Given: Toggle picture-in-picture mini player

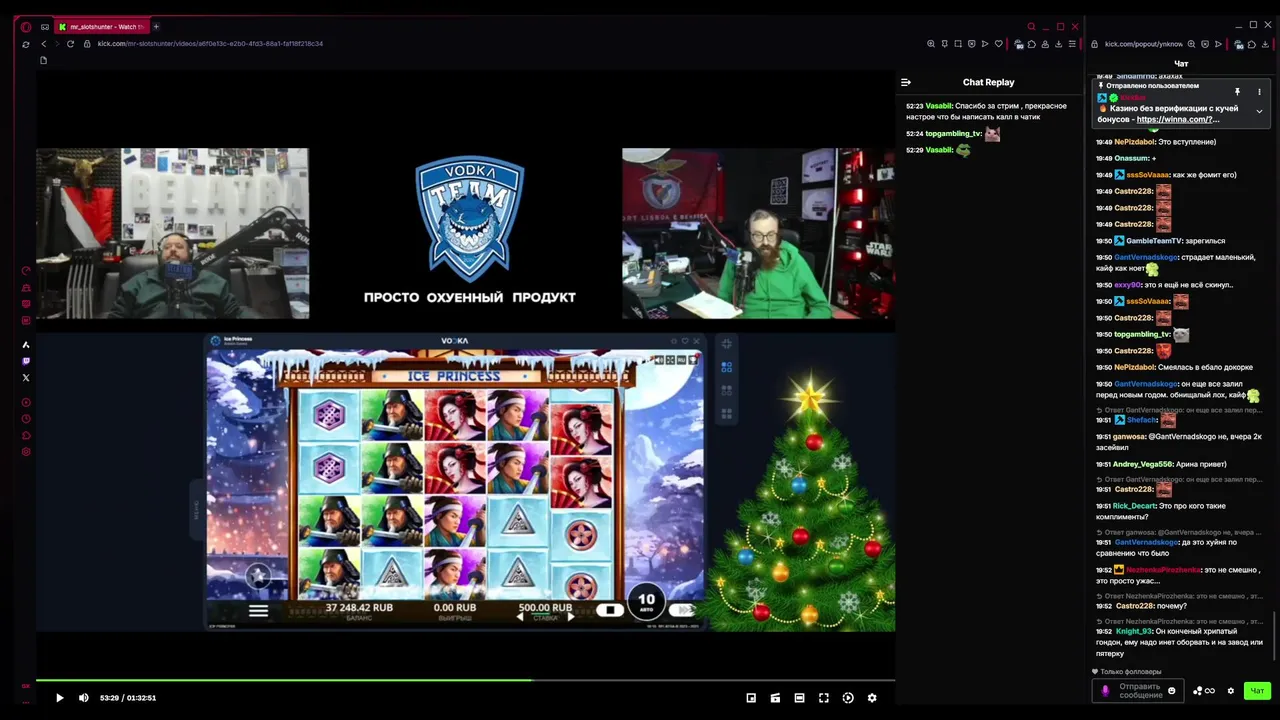Looking at the screenshot, I should (x=751, y=698).
